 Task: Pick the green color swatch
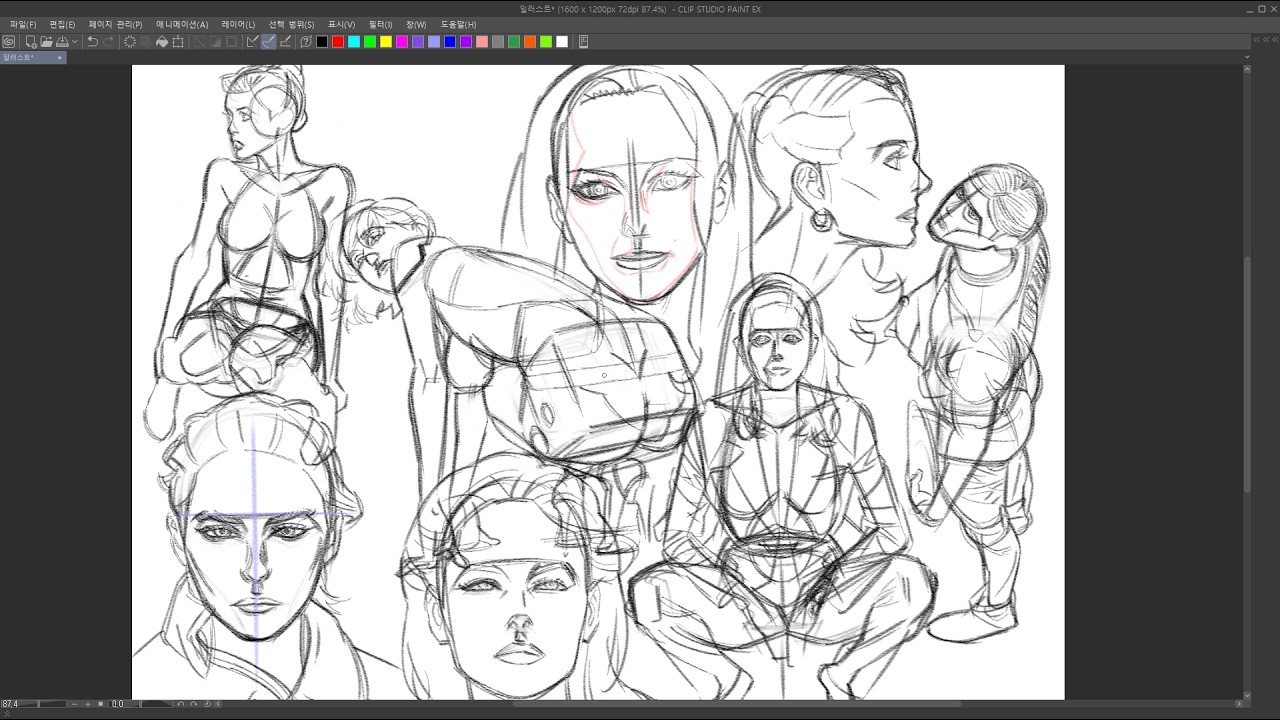(370, 42)
